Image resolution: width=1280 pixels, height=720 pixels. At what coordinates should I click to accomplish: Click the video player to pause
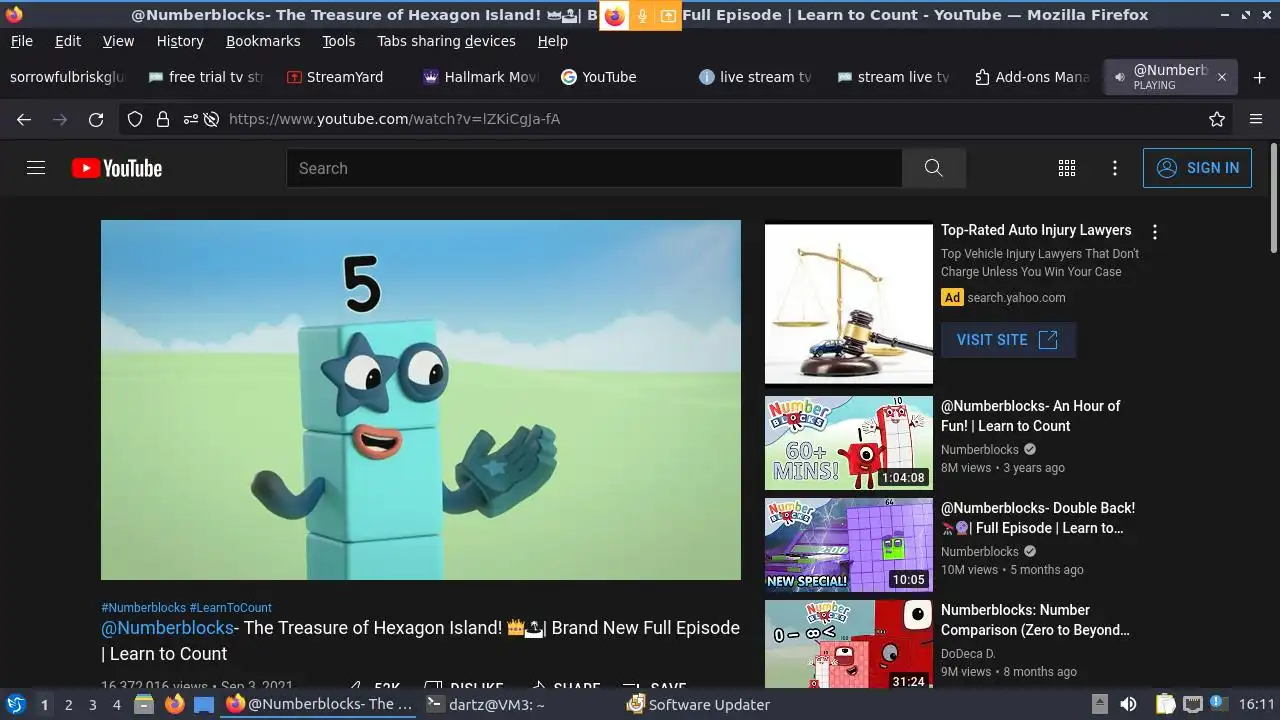[x=421, y=400]
